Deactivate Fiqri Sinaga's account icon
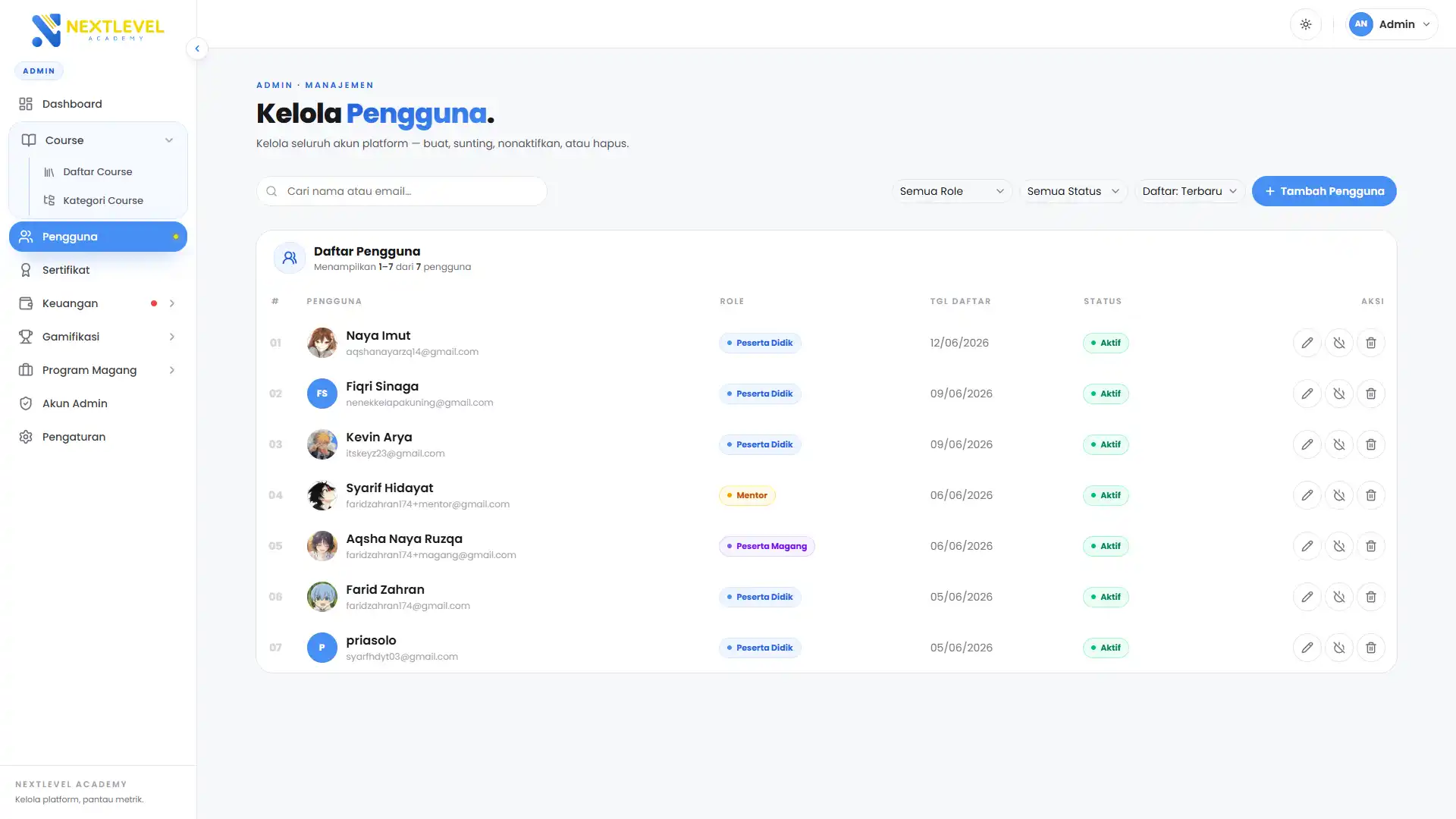1456x819 pixels. (x=1338, y=394)
